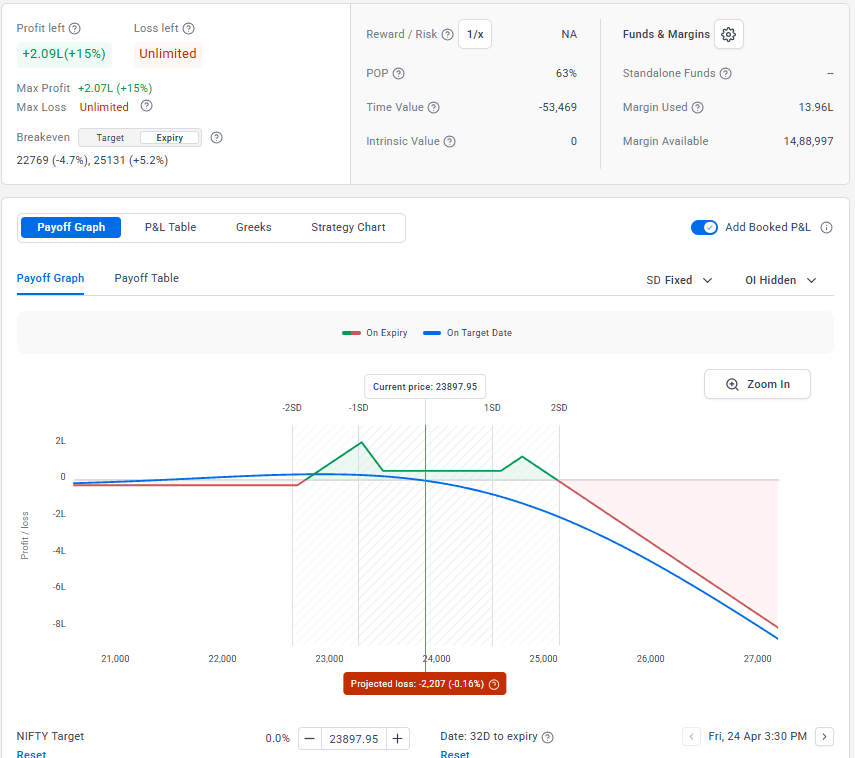Show Intrinsic Value help icon
The width and height of the screenshot is (855, 758).
tap(449, 142)
